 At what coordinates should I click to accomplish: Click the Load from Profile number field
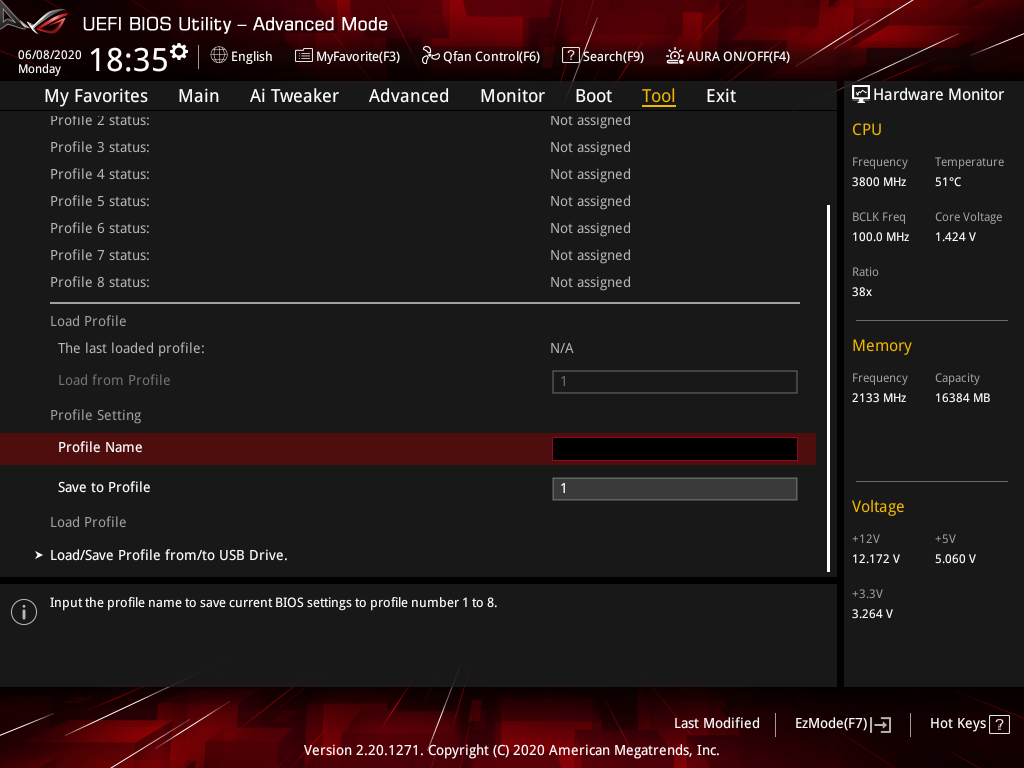click(675, 381)
